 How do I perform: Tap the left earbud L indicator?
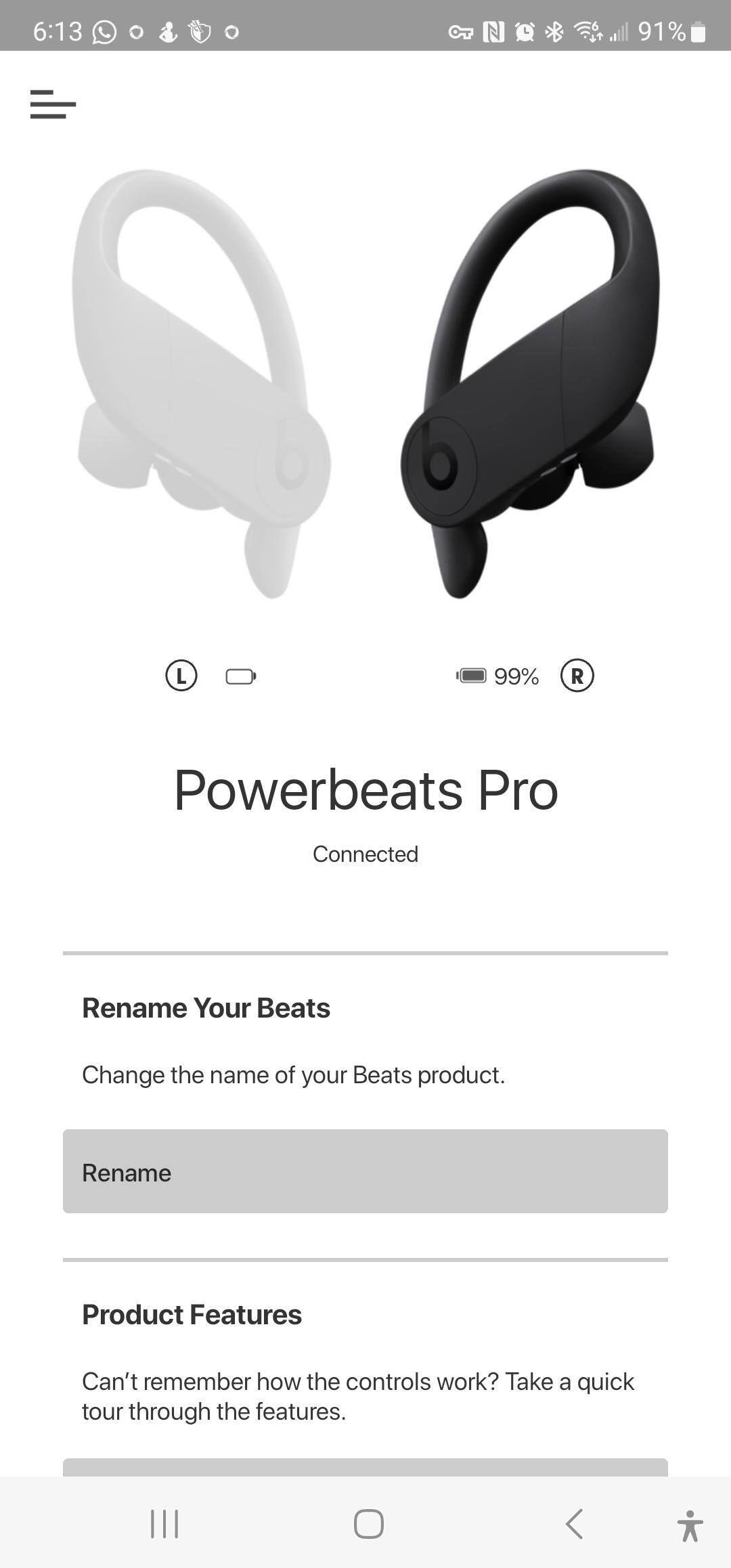point(181,676)
